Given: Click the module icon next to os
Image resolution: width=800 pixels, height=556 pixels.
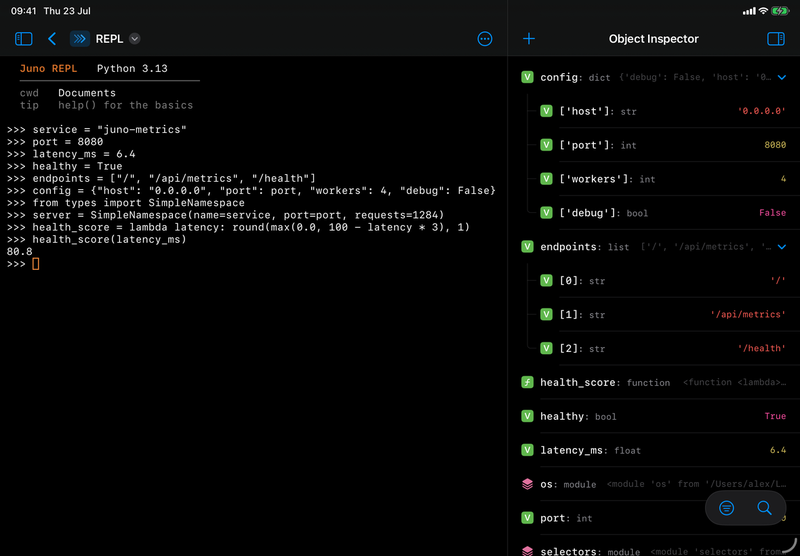Looking at the screenshot, I should [528, 484].
